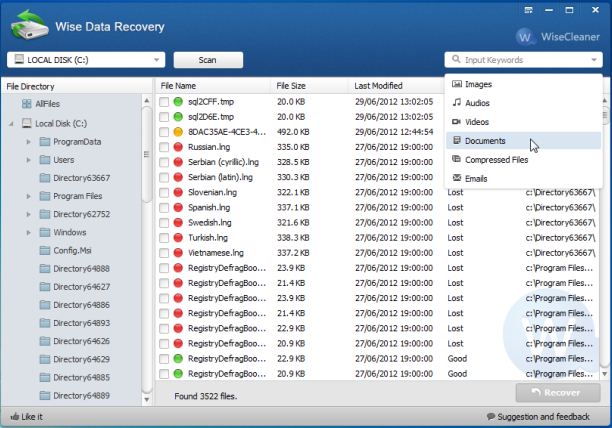The image size is (612, 428).
Task: Expand the Directory62752 node
Action: pos(28,214)
